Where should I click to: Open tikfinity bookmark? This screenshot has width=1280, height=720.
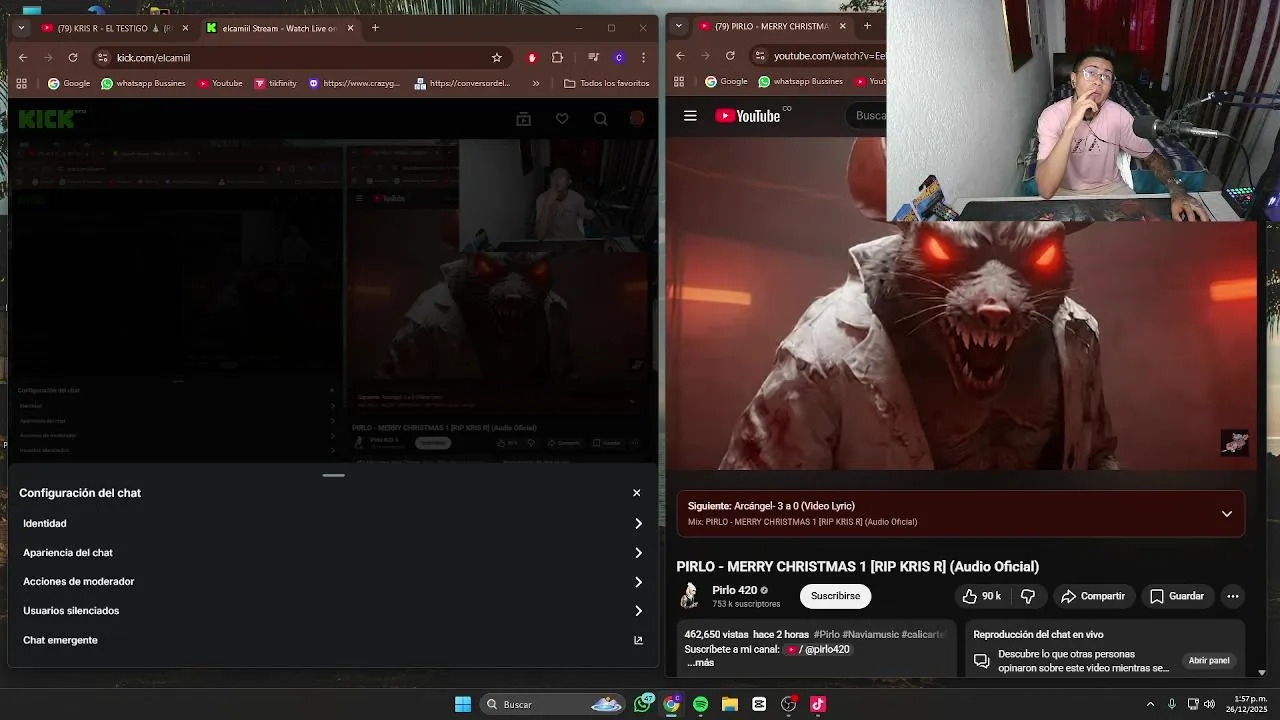pyautogui.click(x=276, y=83)
